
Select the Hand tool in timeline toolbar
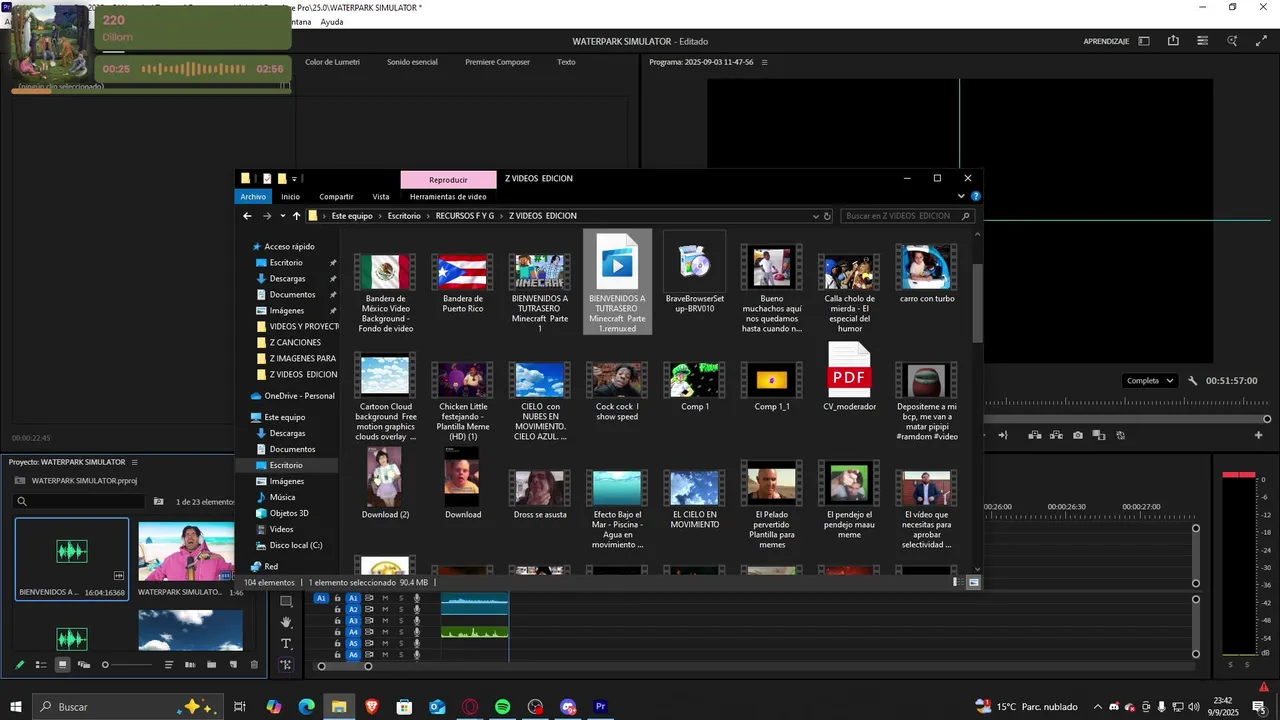[x=286, y=622]
